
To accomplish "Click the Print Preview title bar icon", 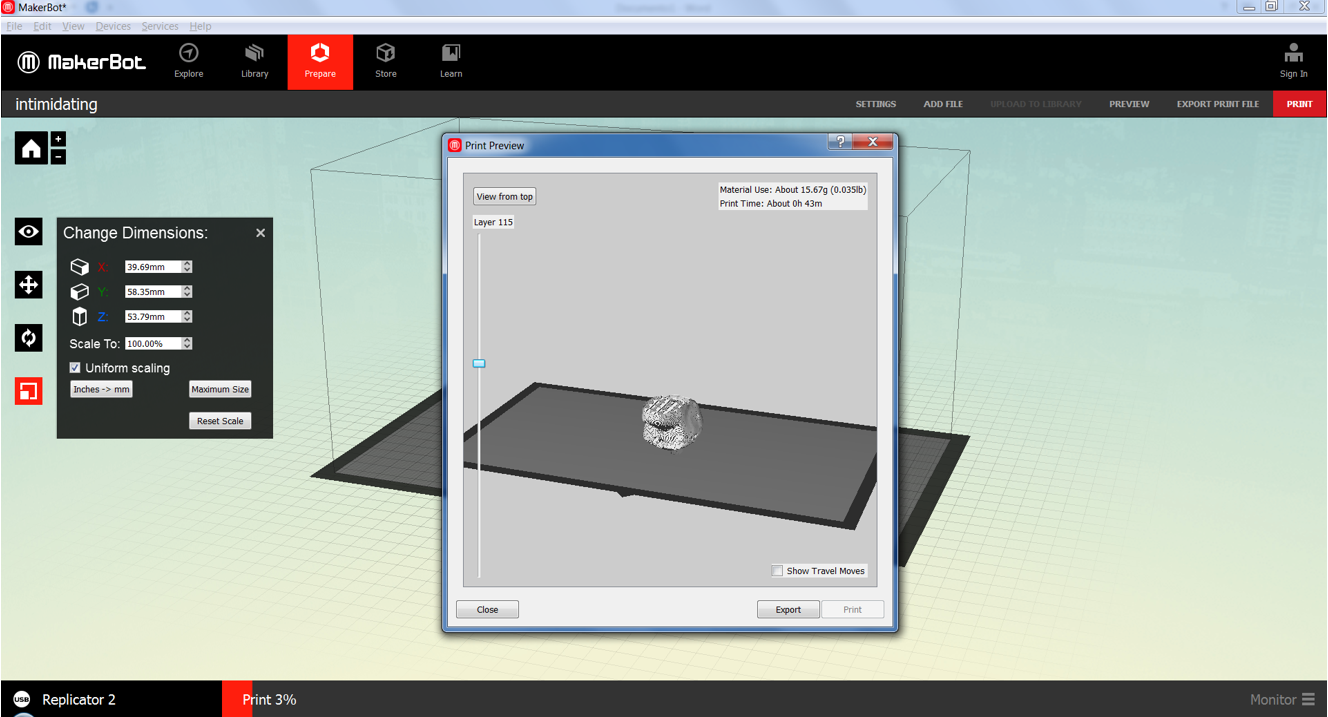I will (x=455, y=145).
